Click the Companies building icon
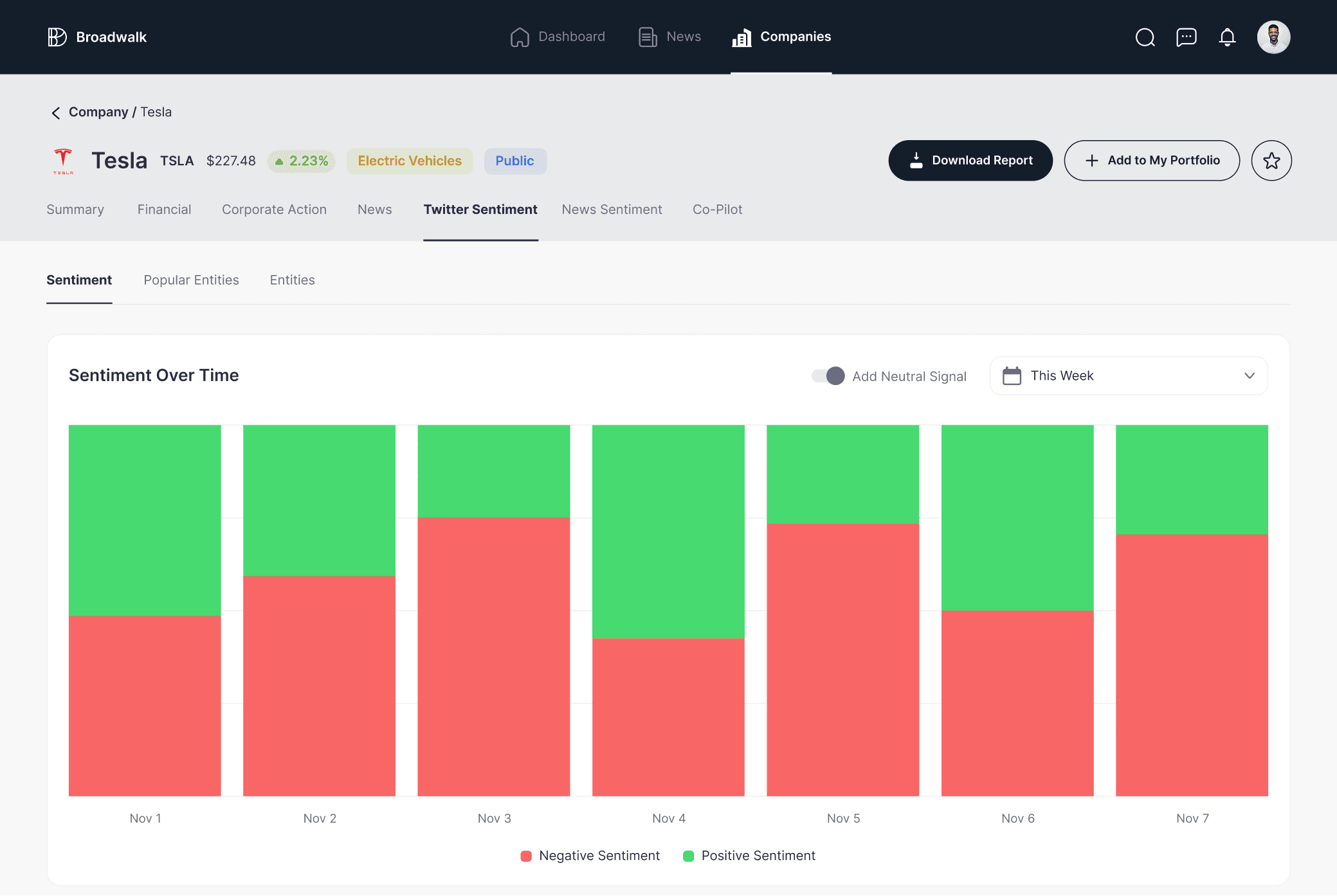The height and width of the screenshot is (896, 1337). coord(741,37)
